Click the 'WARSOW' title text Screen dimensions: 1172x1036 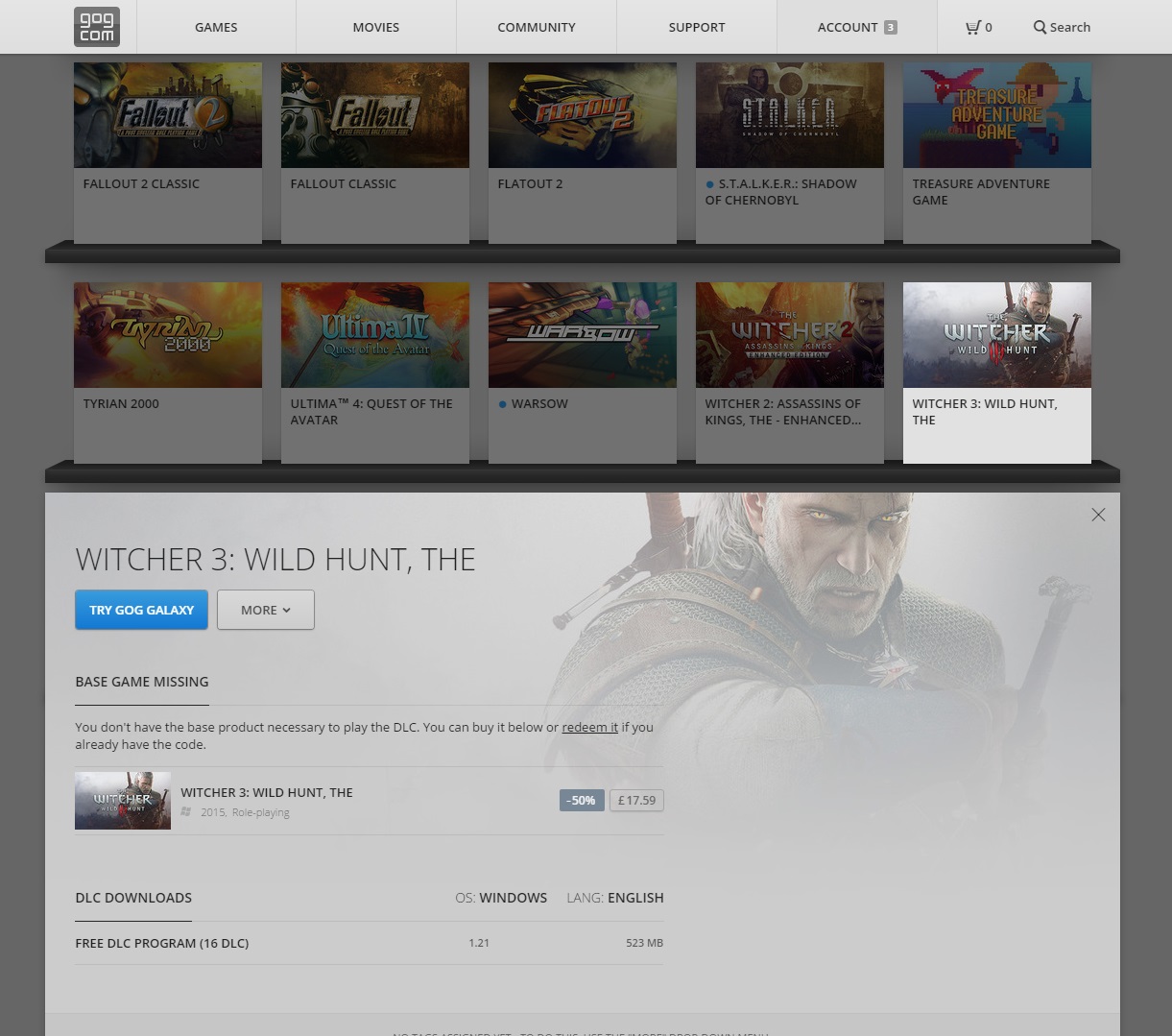[539, 403]
